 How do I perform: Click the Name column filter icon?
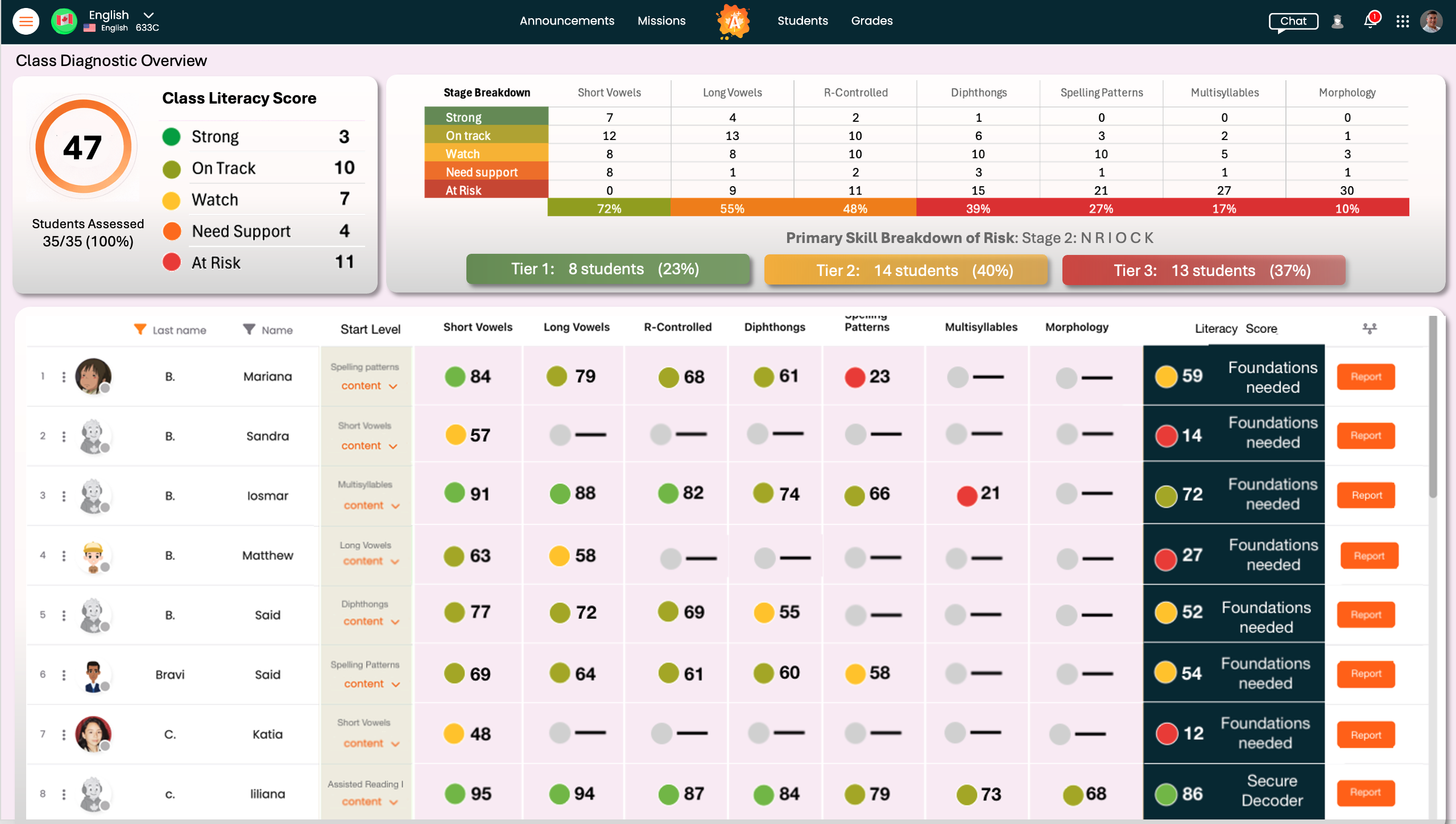pos(249,329)
